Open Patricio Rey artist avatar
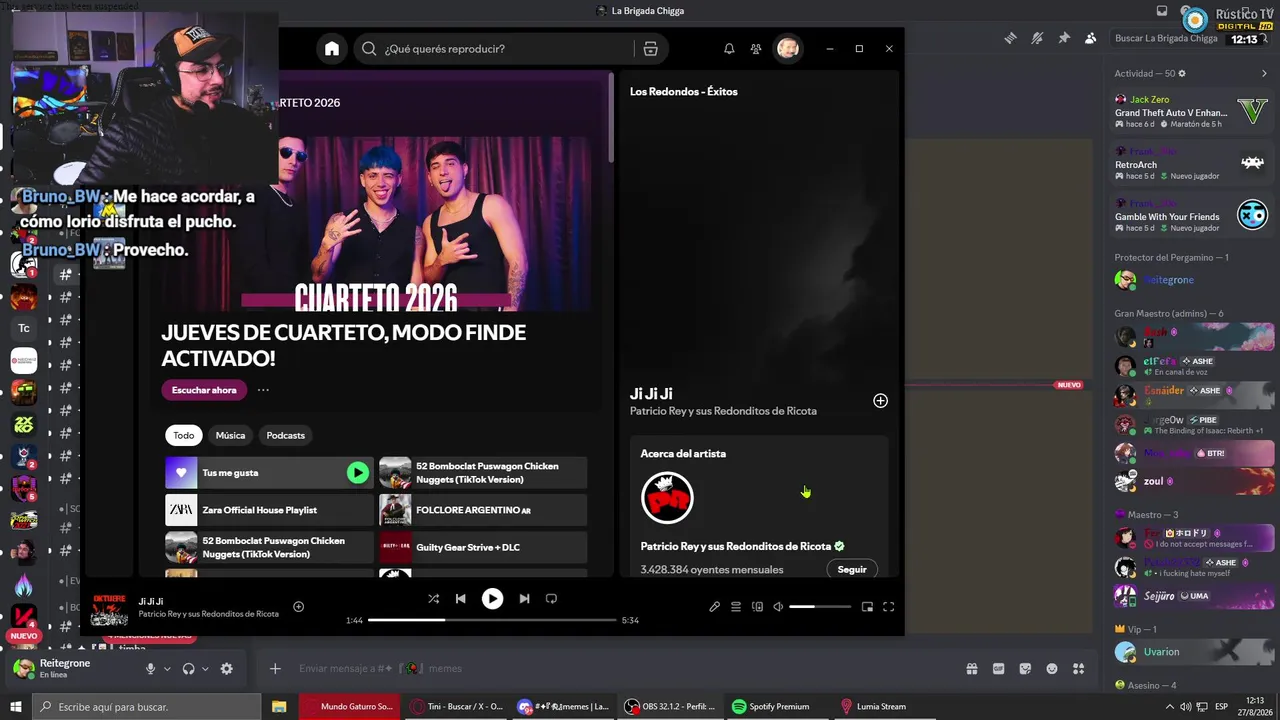The width and height of the screenshot is (1280, 720). (667, 498)
